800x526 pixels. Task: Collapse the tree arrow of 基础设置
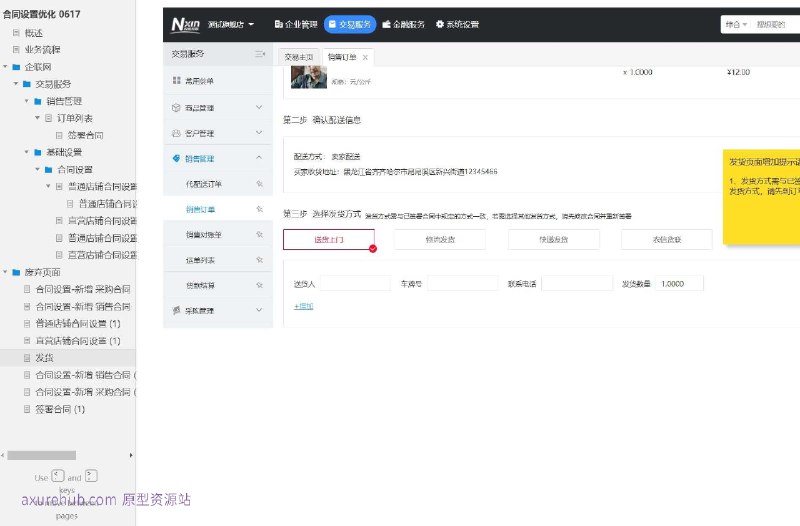27,152
